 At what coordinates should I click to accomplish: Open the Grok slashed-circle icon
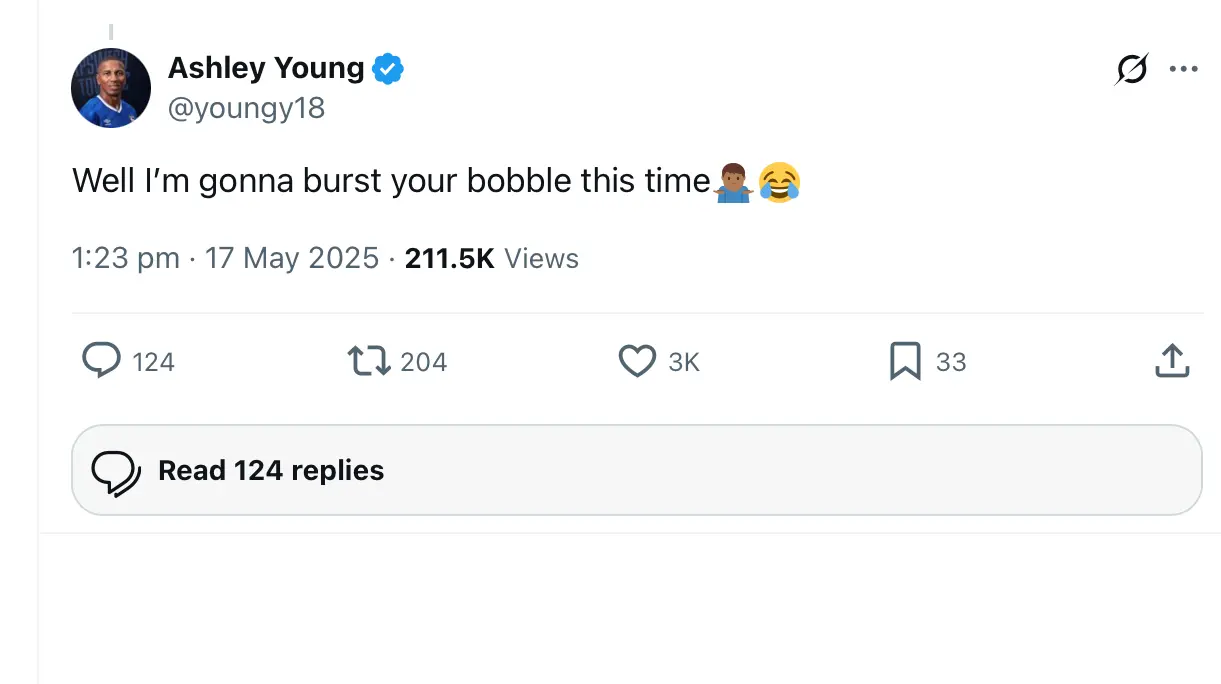[x=1131, y=70]
